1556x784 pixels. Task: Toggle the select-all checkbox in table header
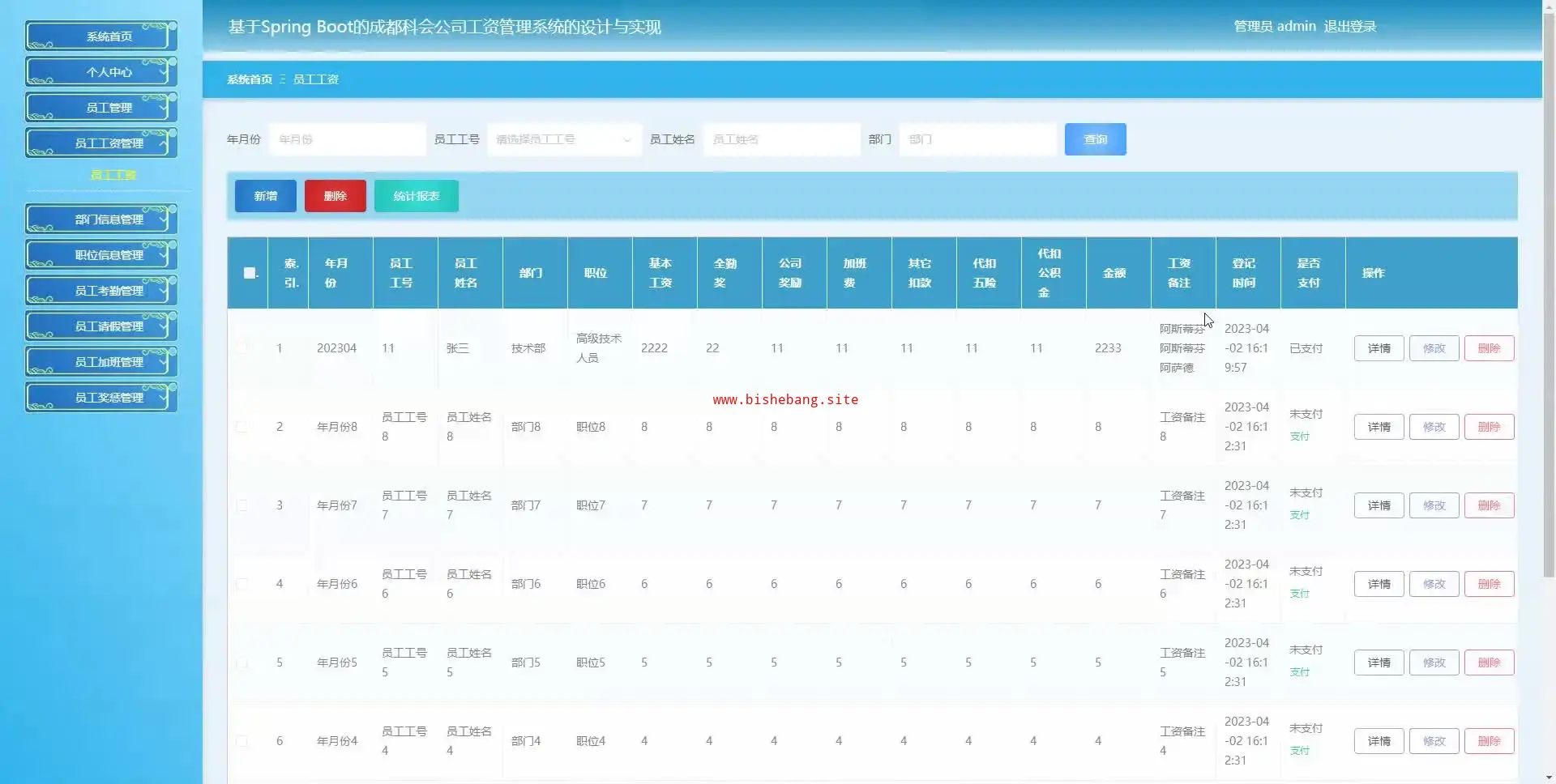(x=250, y=273)
